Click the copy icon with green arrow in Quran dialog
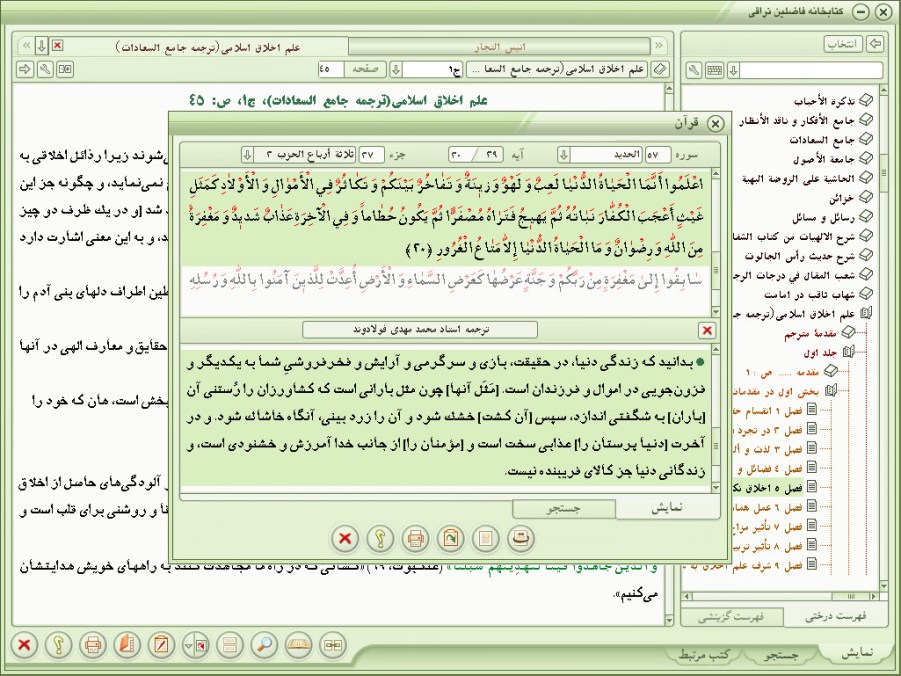 click(450, 539)
